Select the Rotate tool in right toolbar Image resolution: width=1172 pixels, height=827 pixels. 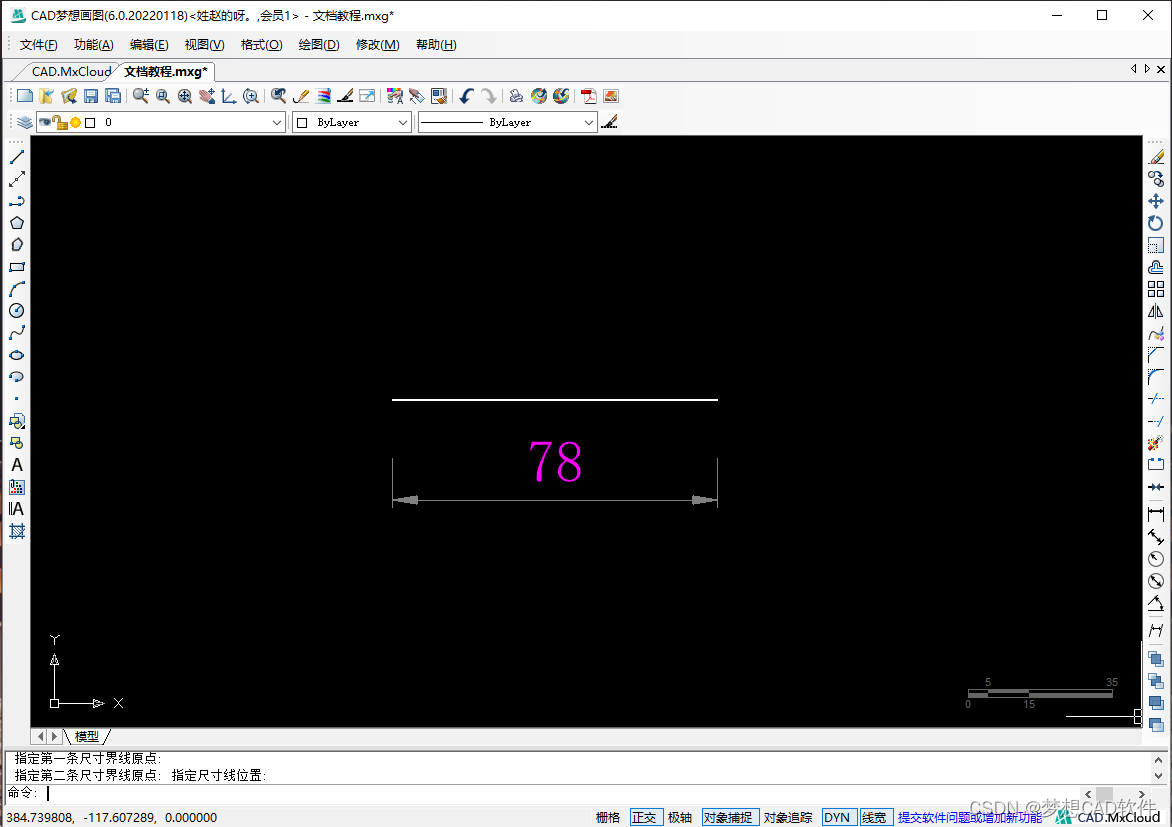pyautogui.click(x=1156, y=223)
